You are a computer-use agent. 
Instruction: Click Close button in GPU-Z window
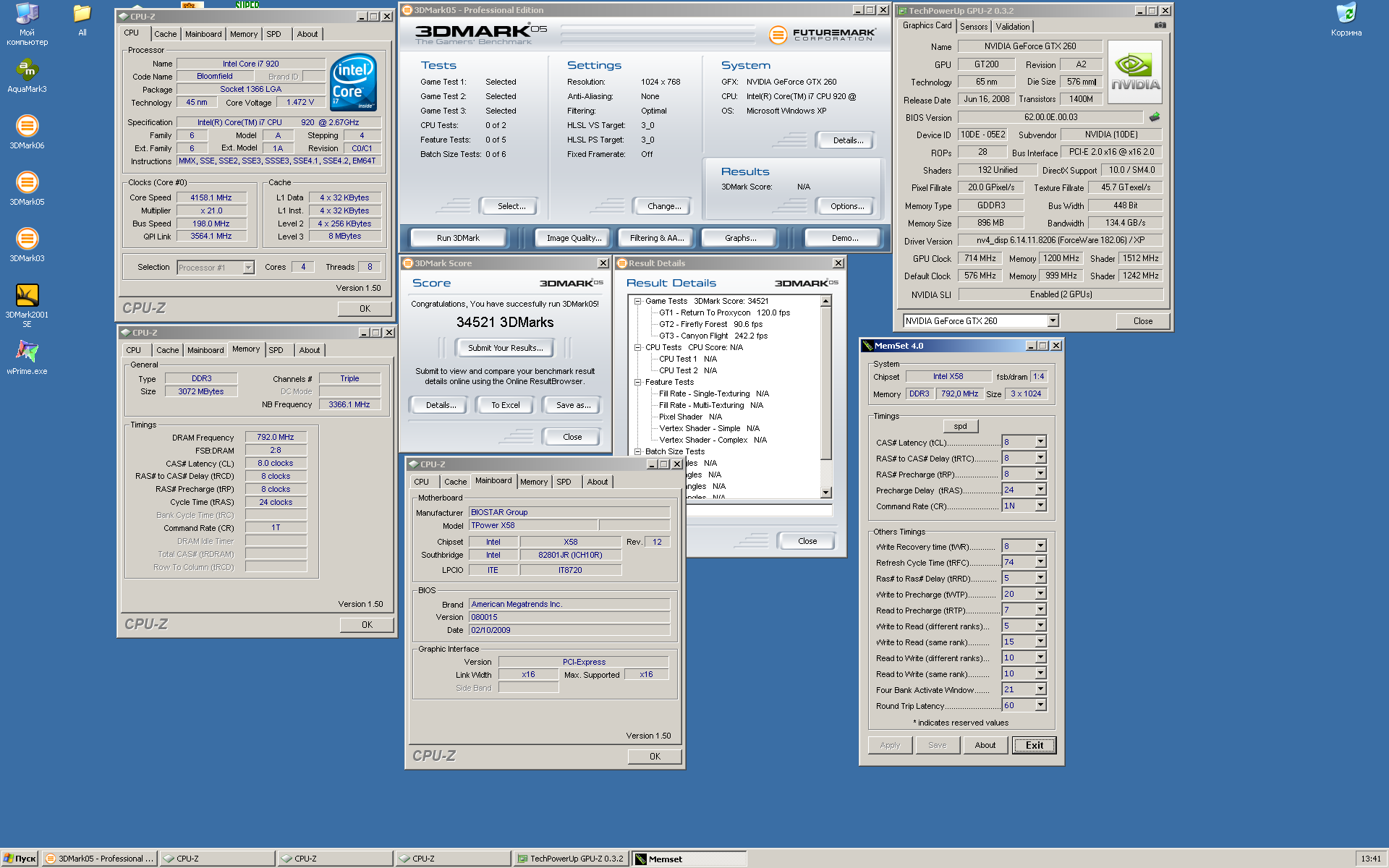[x=1142, y=320]
